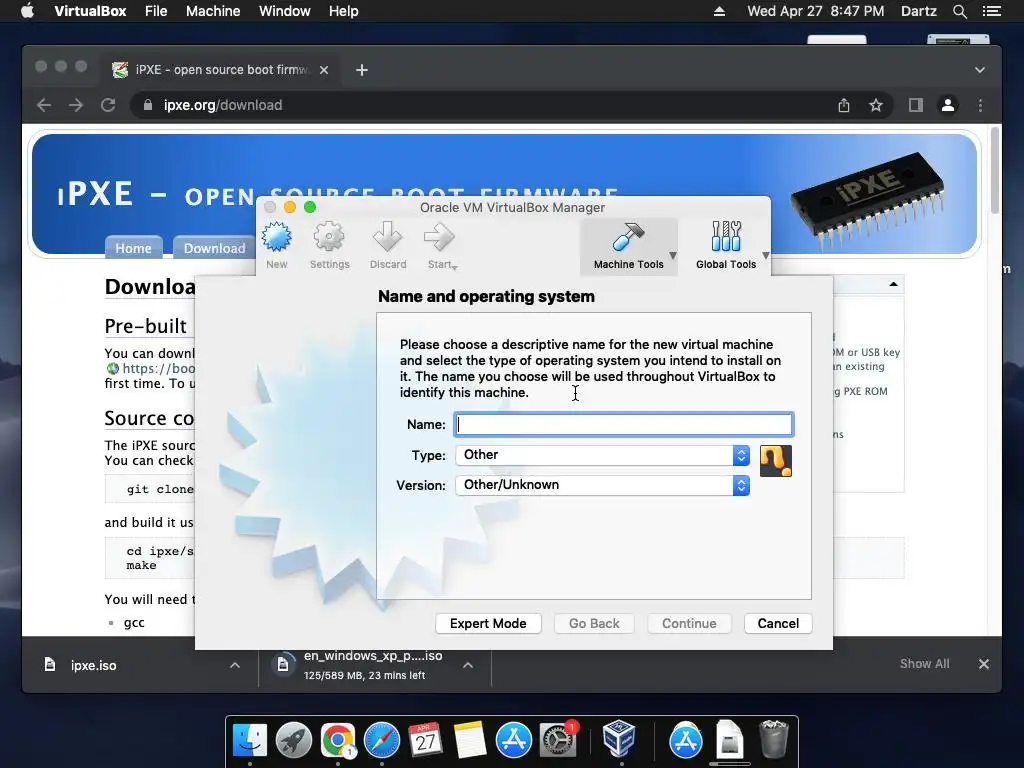Select the Machine Tools hammer icon
The image size is (1024, 768).
click(628, 237)
